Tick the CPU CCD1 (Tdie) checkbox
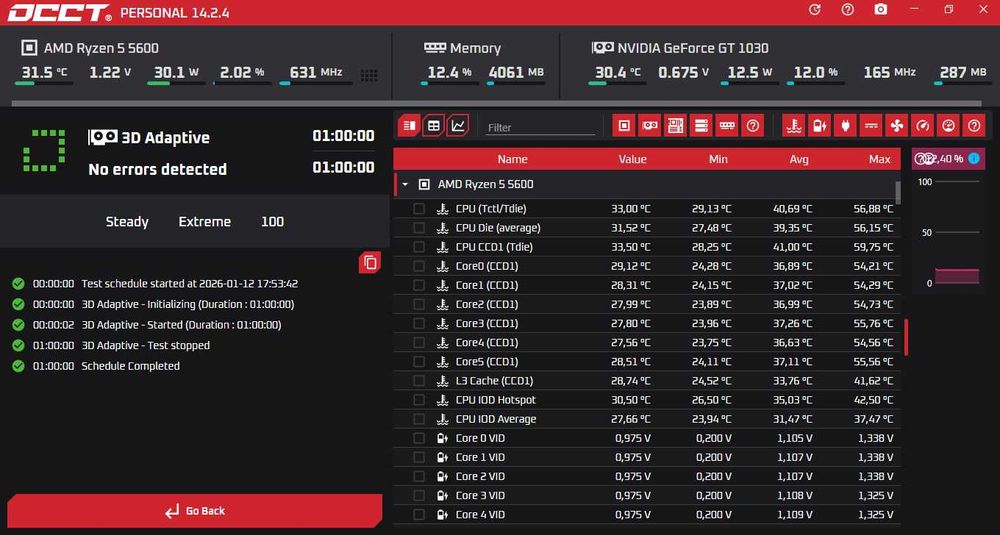The width and height of the screenshot is (1000, 535). pyautogui.click(x=418, y=247)
